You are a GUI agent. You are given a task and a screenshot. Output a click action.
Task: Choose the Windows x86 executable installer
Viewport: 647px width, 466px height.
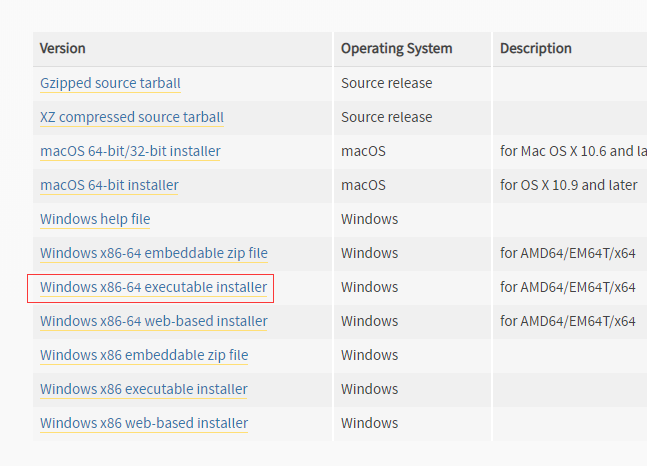[144, 389]
